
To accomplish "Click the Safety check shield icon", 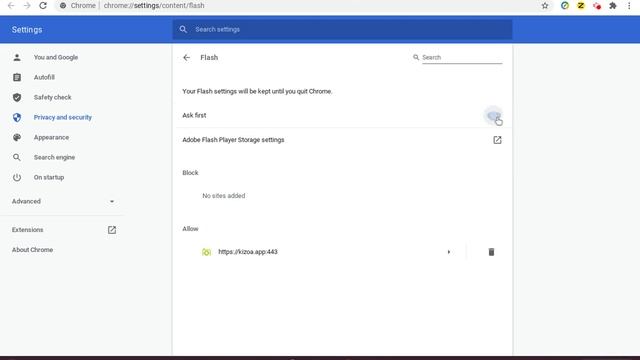I will pyautogui.click(x=17, y=97).
